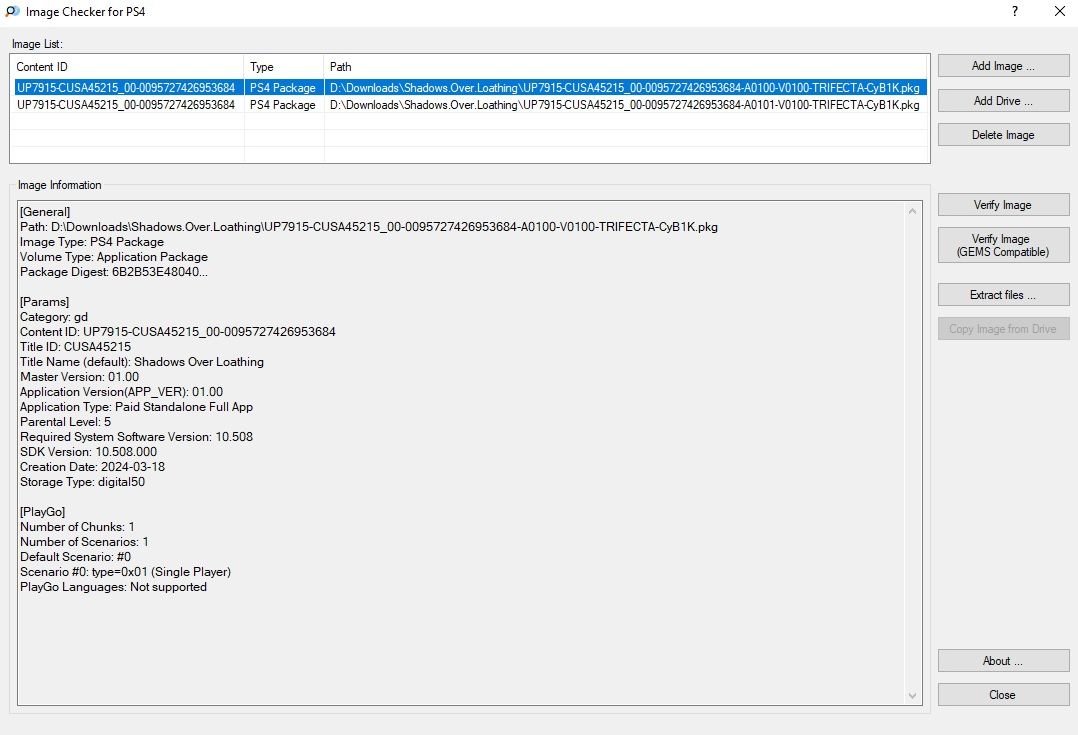
Task: Click the Category: gd line
Action: click(x=54, y=317)
